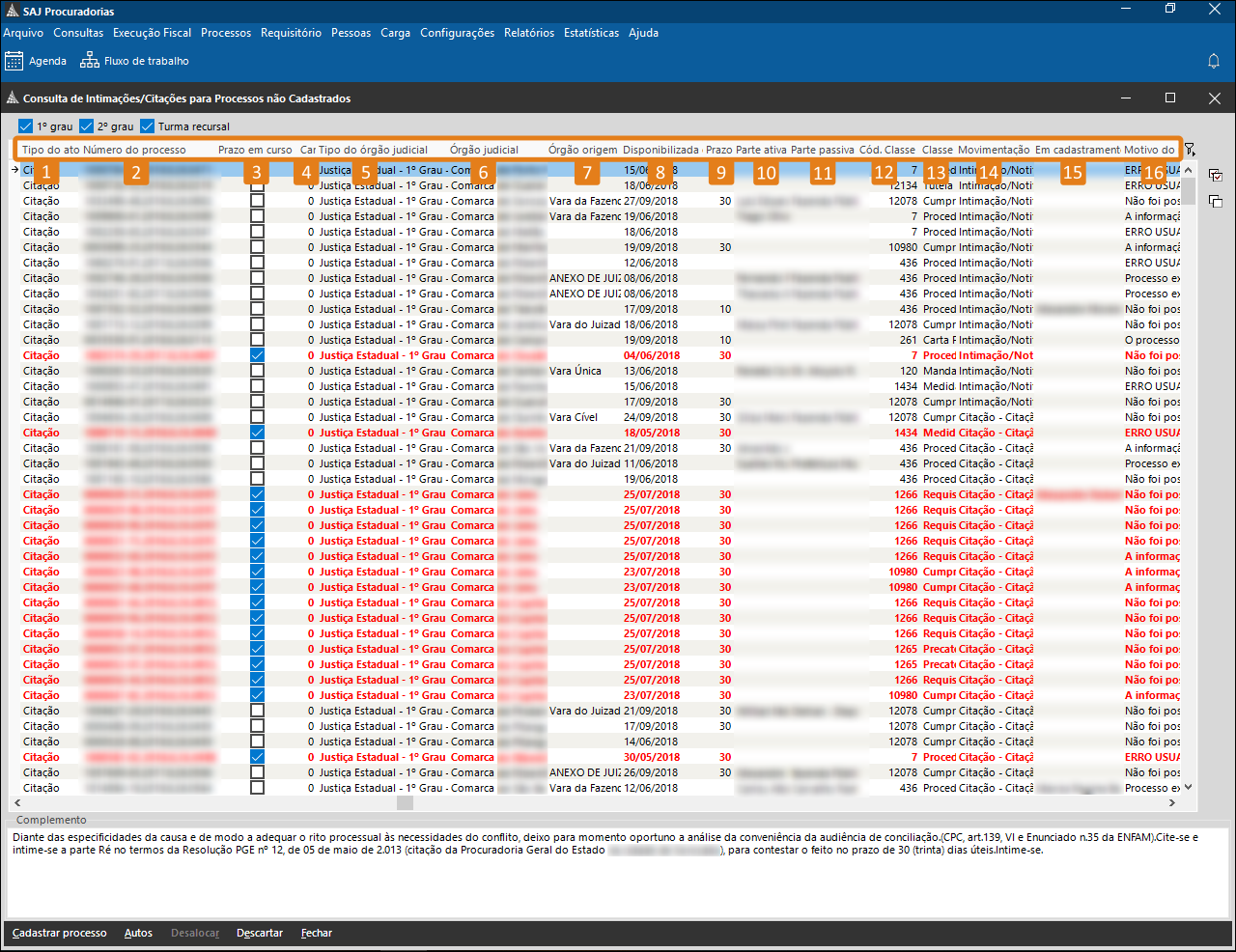
Task: Uncheck the 2º grau checkbox
Action: [x=86, y=126]
